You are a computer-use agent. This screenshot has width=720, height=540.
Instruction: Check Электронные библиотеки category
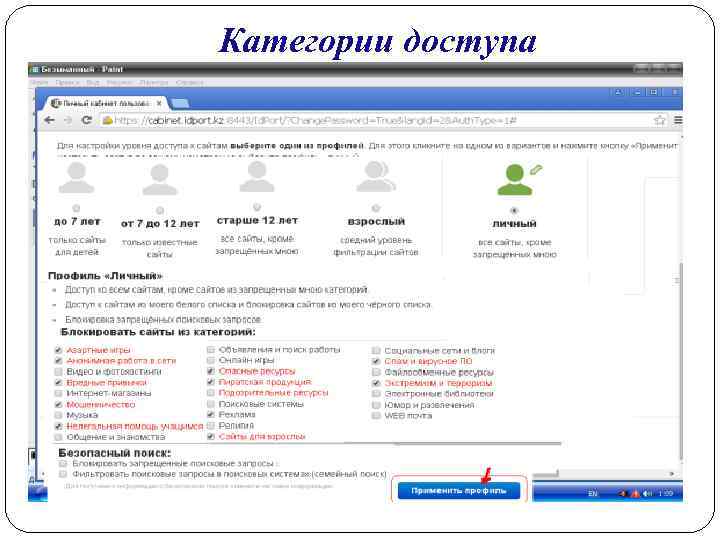click(x=376, y=394)
